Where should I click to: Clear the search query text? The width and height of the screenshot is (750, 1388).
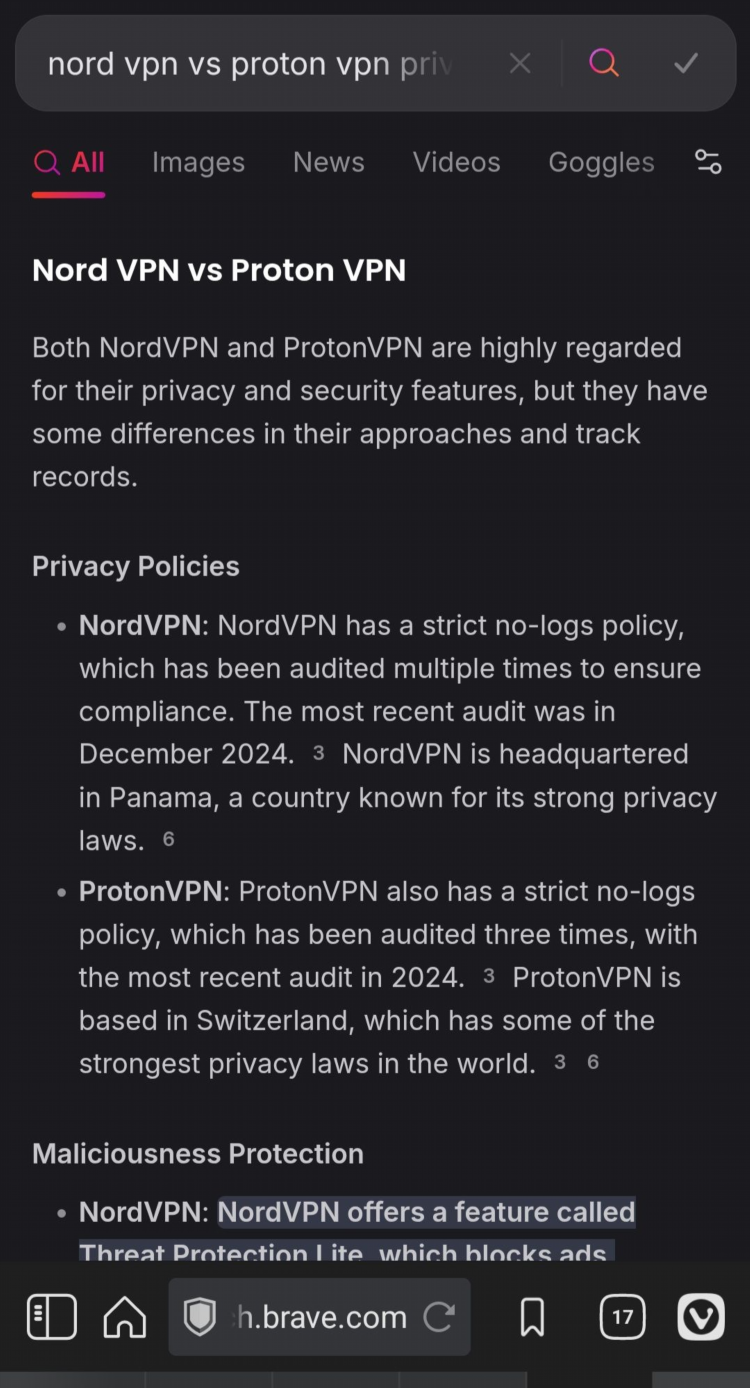[520, 64]
